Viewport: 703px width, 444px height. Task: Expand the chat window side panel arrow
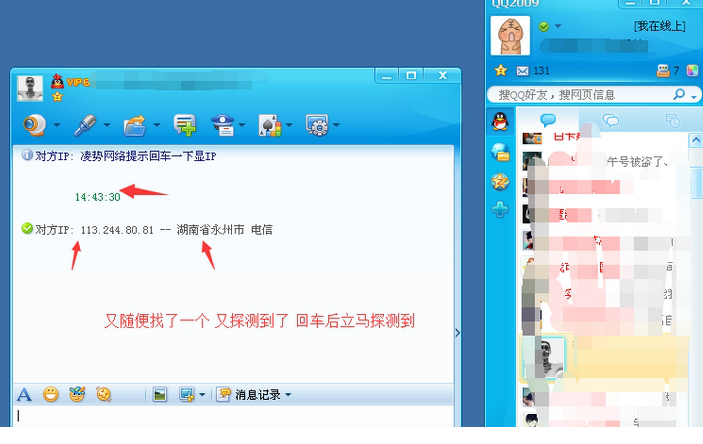[458, 333]
